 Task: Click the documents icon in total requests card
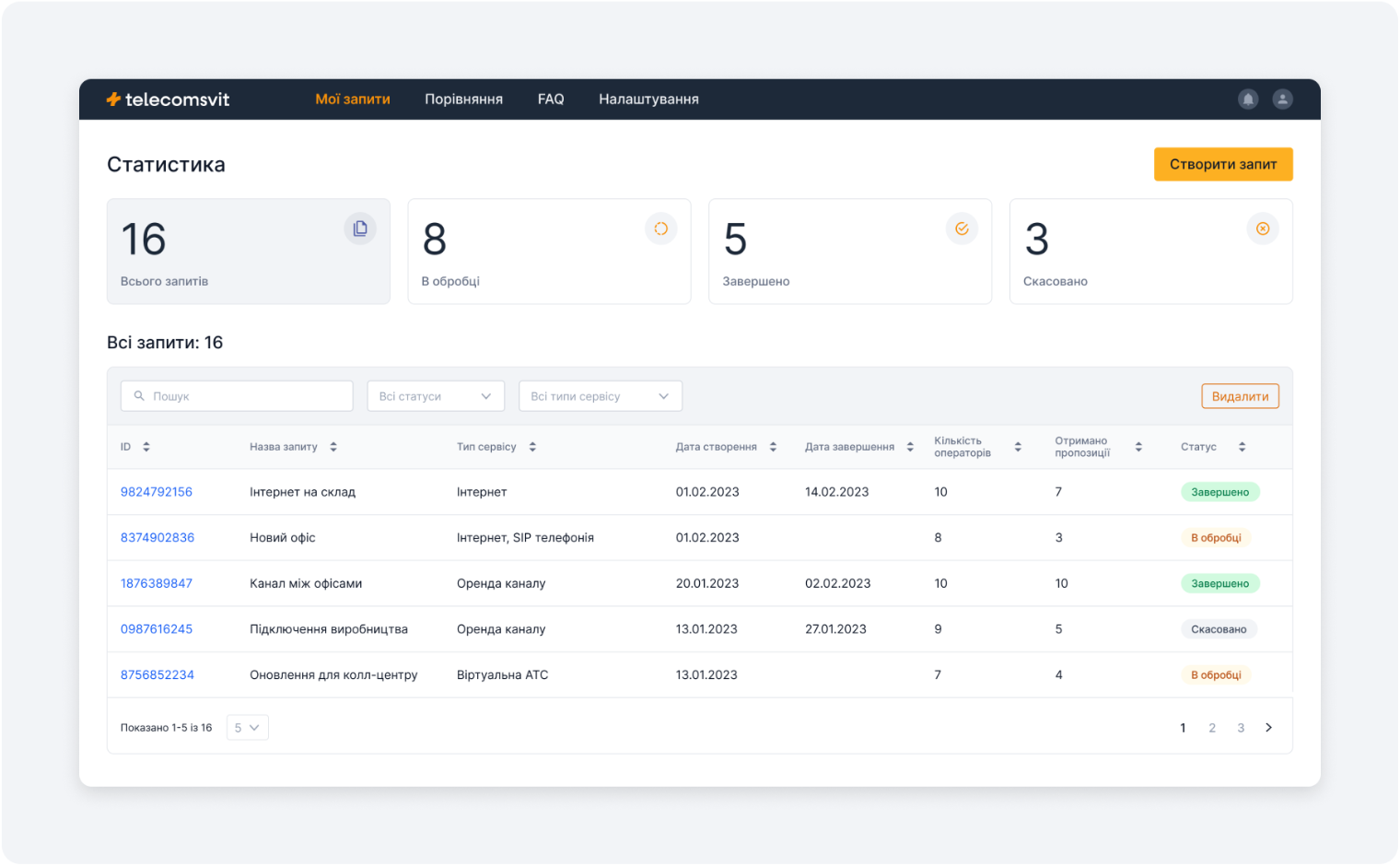[360, 228]
